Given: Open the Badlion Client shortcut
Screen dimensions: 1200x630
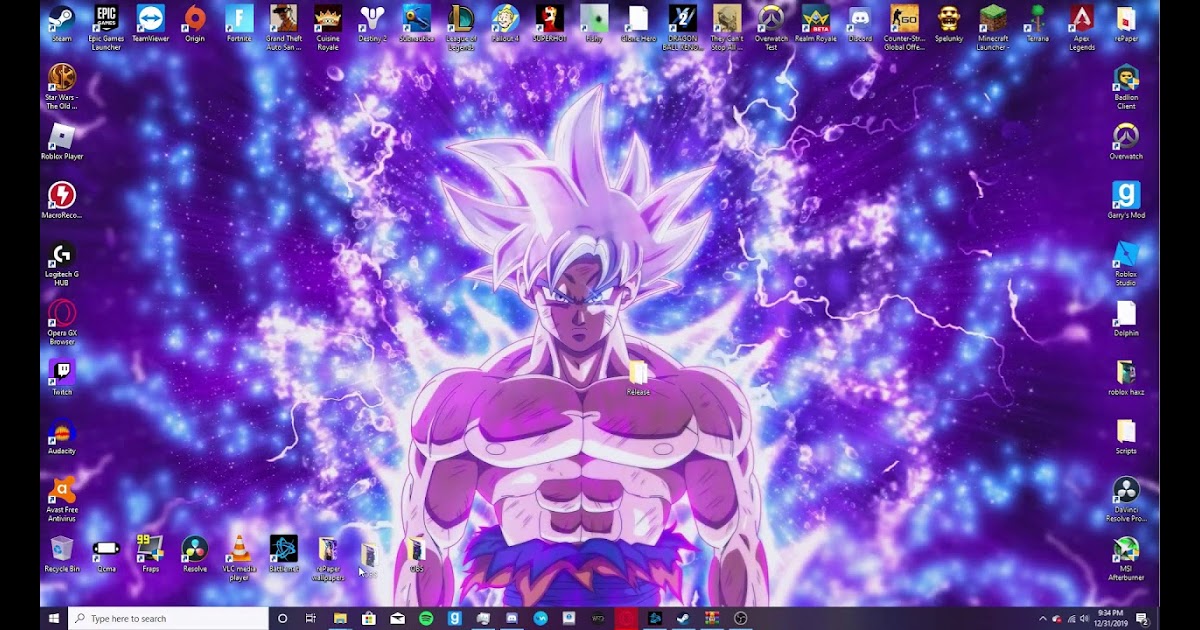Looking at the screenshot, I should click(x=1126, y=86).
